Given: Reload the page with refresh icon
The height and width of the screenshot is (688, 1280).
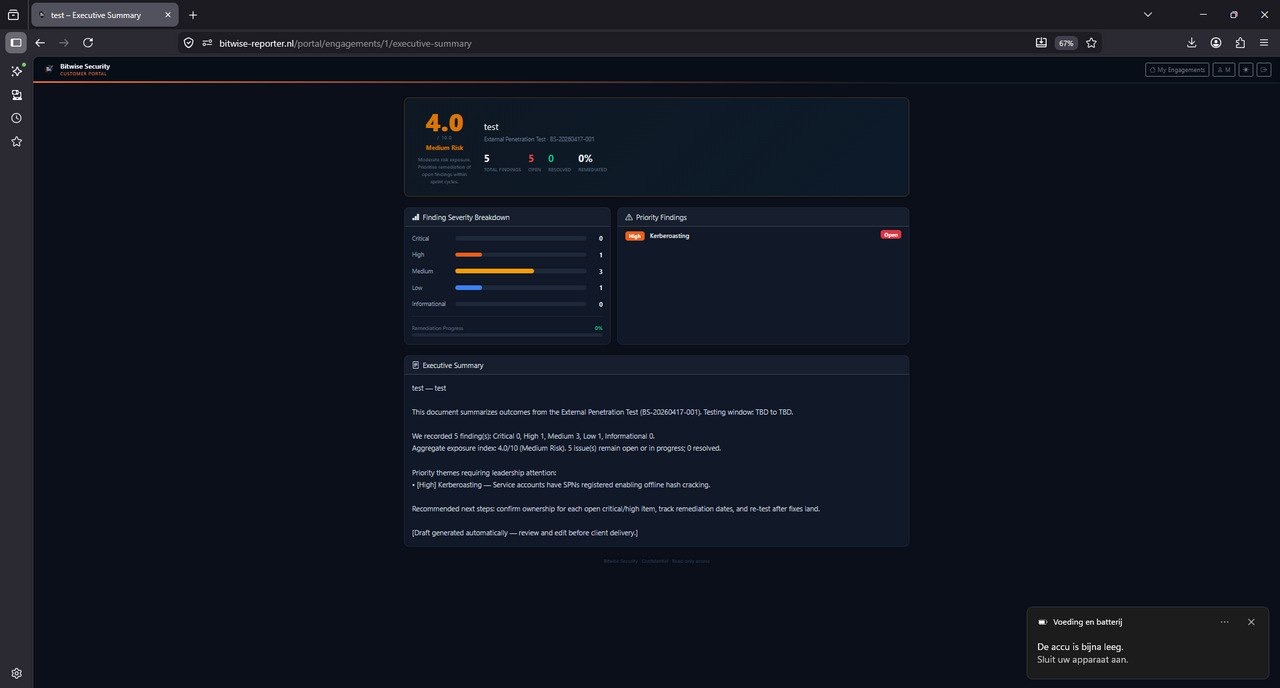Looking at the screenshot, I should point(88,43).
